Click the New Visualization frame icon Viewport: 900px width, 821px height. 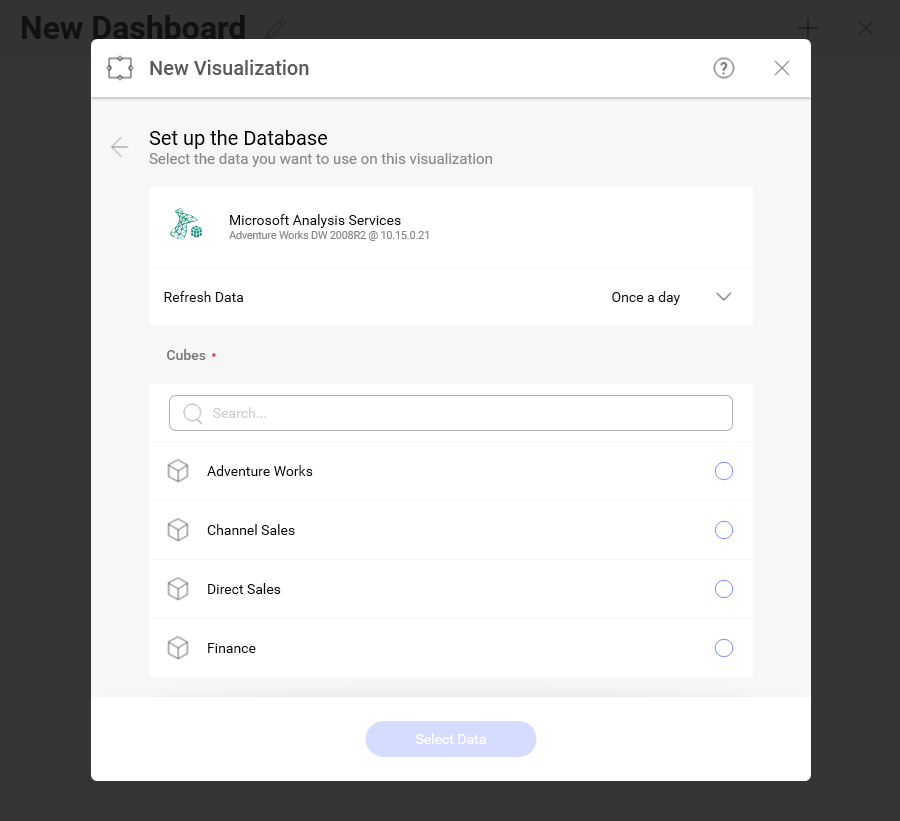pos(120,68)
